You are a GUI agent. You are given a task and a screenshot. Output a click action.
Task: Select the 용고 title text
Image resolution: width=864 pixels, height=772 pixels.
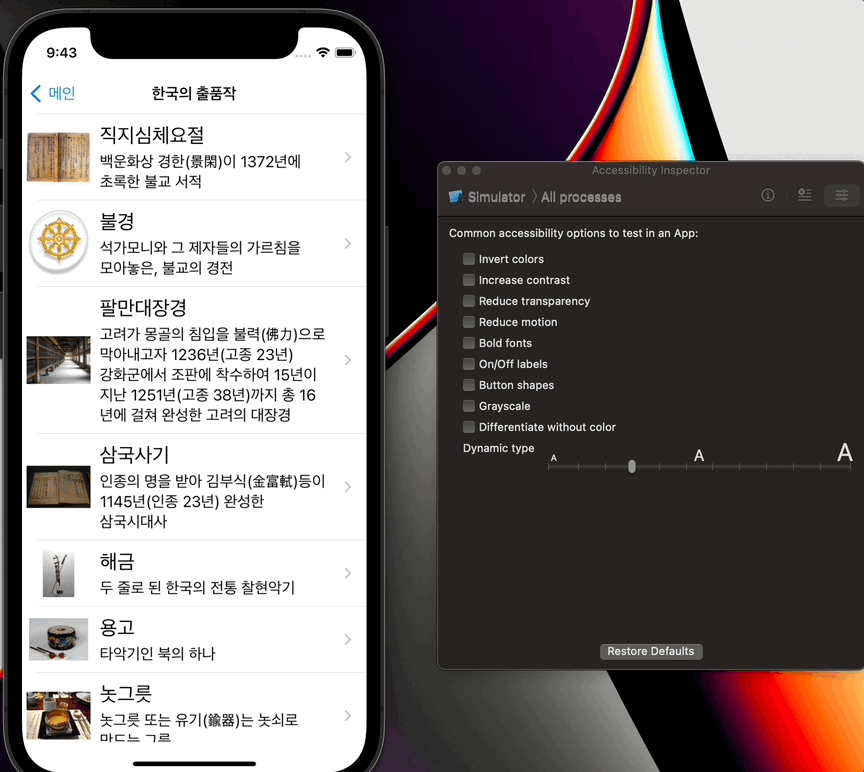coord(117,628)
